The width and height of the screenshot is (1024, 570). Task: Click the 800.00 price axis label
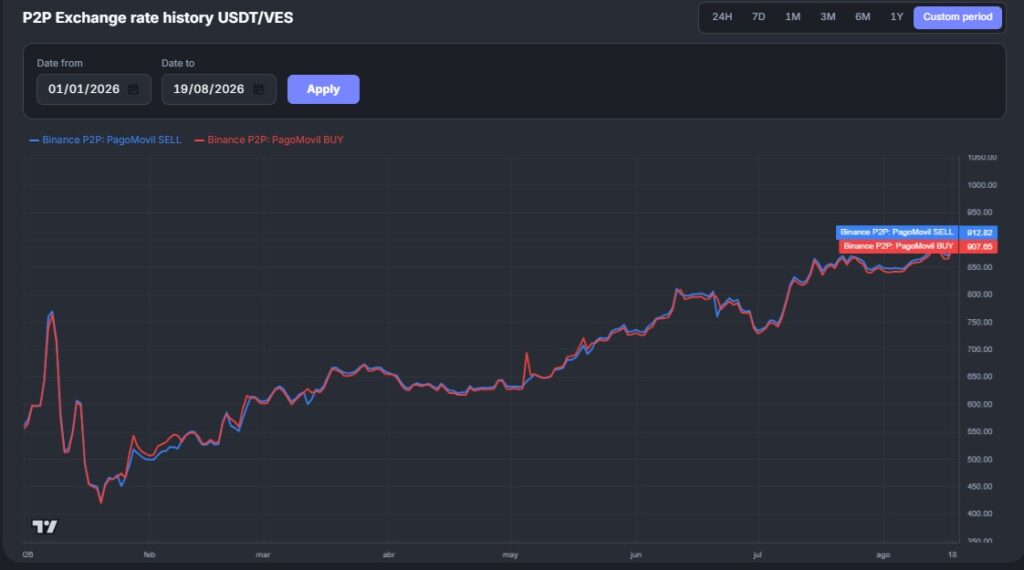point(980,294)
